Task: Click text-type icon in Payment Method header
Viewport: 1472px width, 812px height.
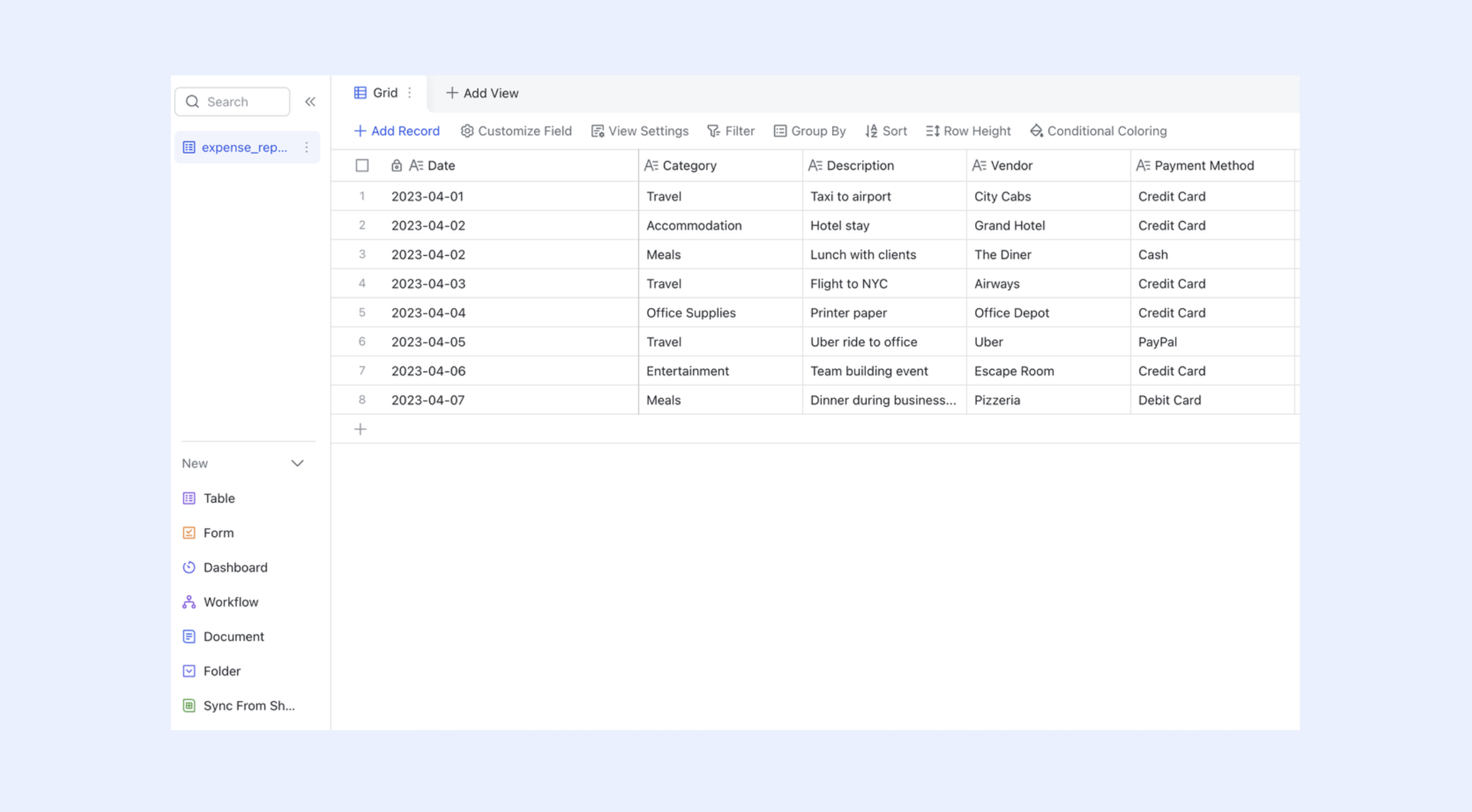Action: pyautogui.click(x=1143, y=166)
